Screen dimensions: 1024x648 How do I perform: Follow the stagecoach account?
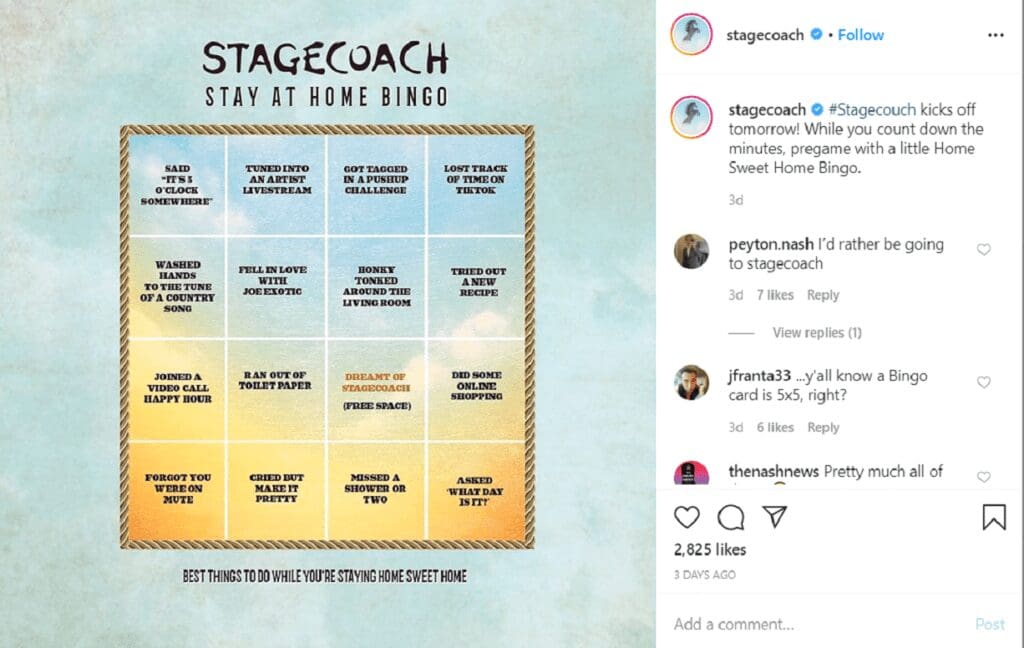click(x=861, y=35)
